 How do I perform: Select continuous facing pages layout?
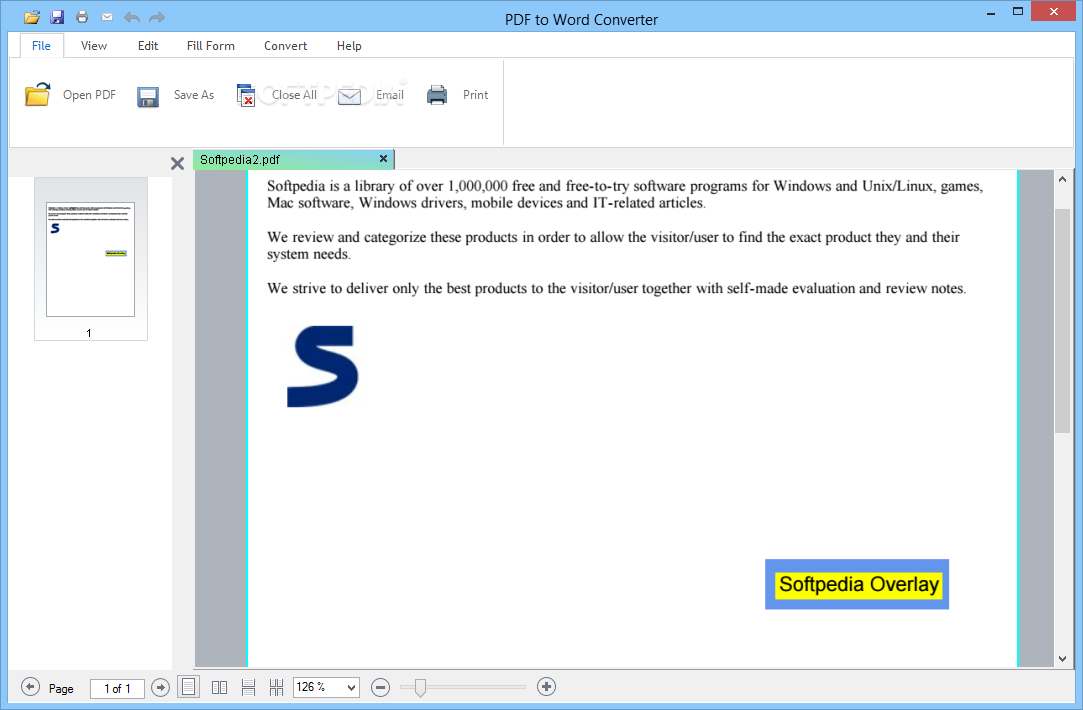click(x=276, y=687)
